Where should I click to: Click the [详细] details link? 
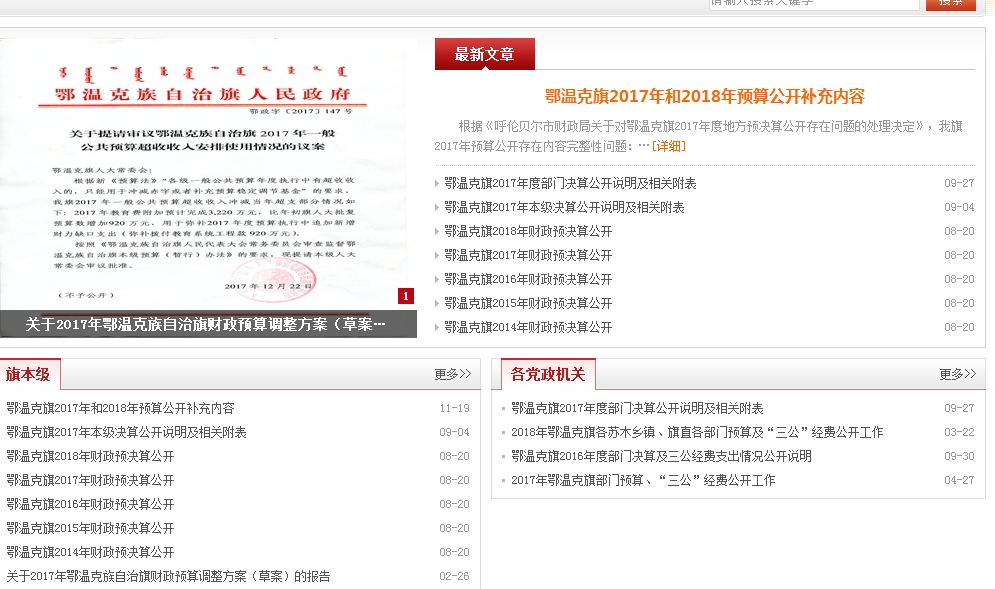[669, 146]
